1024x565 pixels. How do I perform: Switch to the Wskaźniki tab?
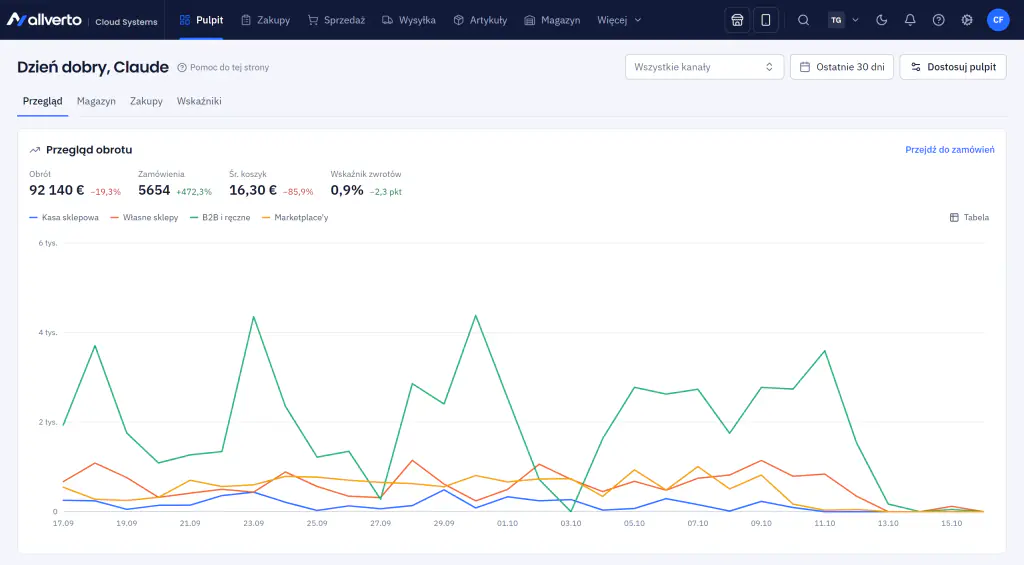[x=199, y=101]
